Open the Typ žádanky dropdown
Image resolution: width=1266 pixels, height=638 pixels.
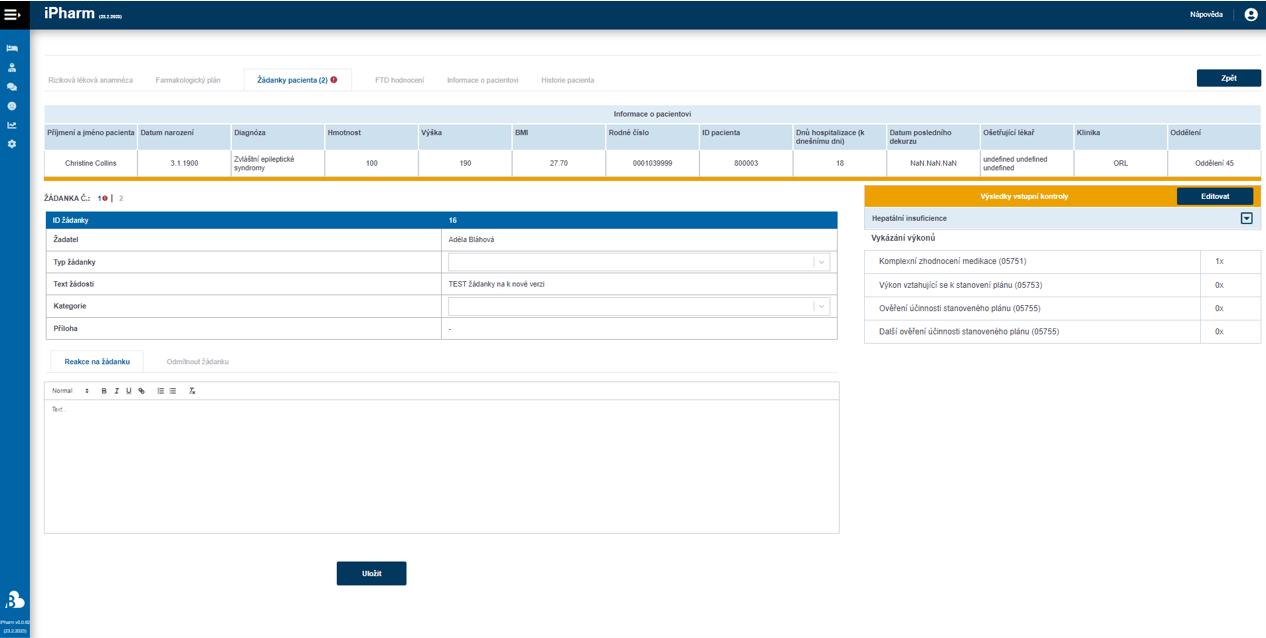point(638,262)
